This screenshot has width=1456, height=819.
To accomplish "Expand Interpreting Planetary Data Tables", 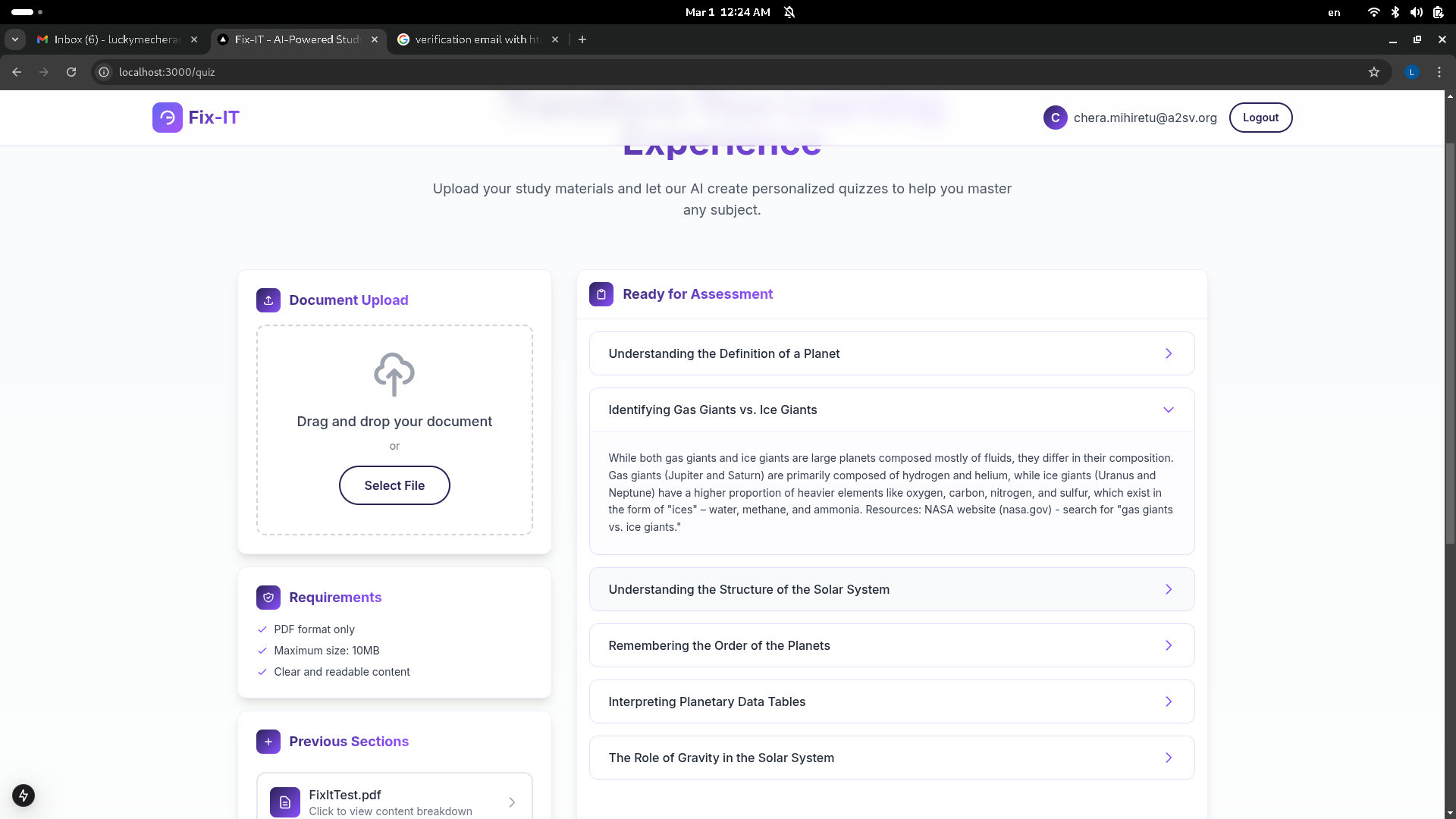I will click(x=1169, y=701).
